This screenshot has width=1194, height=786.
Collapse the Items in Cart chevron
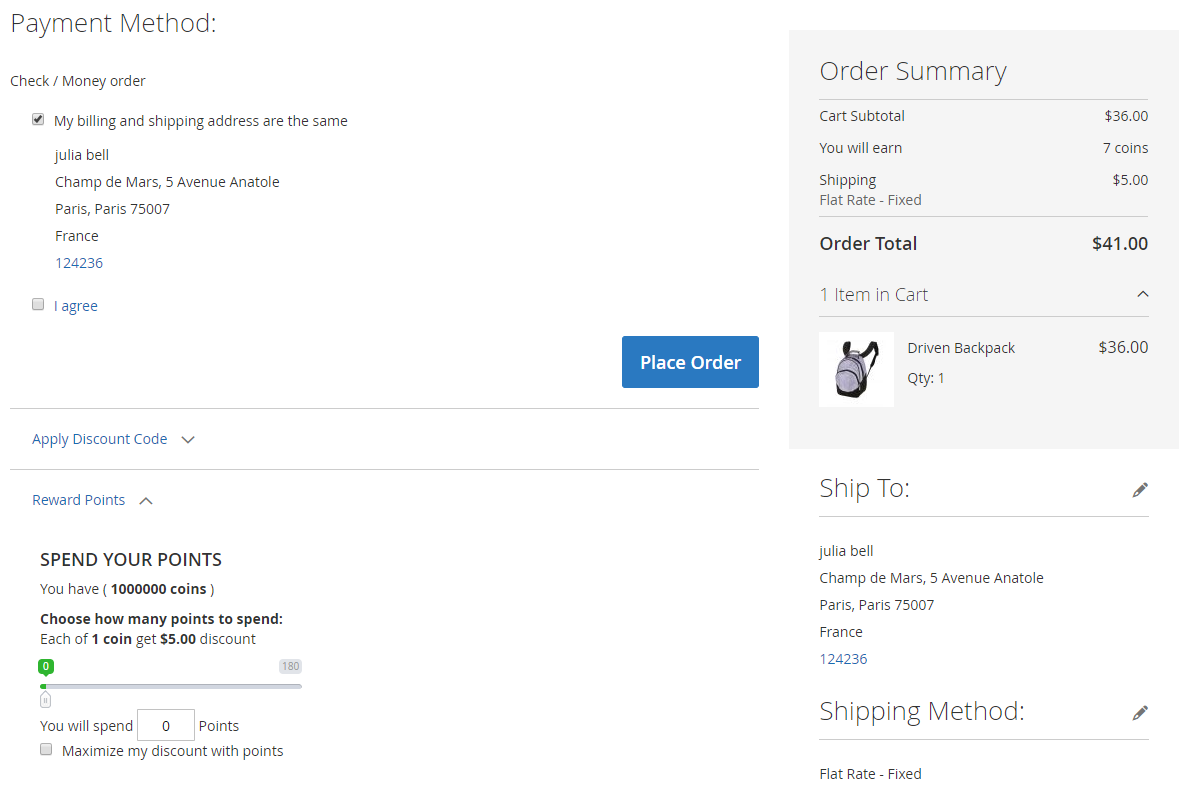[x=1143, y=295]
